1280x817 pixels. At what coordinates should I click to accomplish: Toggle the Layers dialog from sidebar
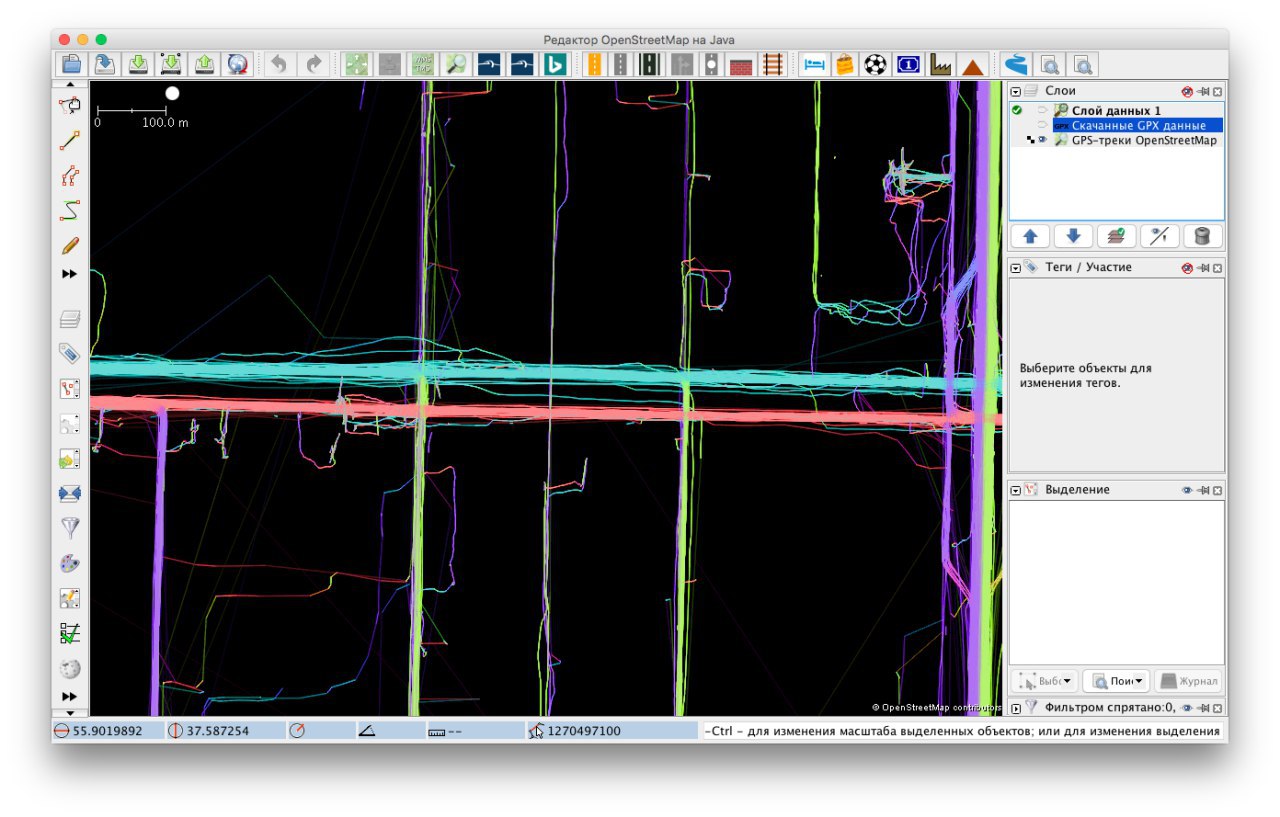70,320
